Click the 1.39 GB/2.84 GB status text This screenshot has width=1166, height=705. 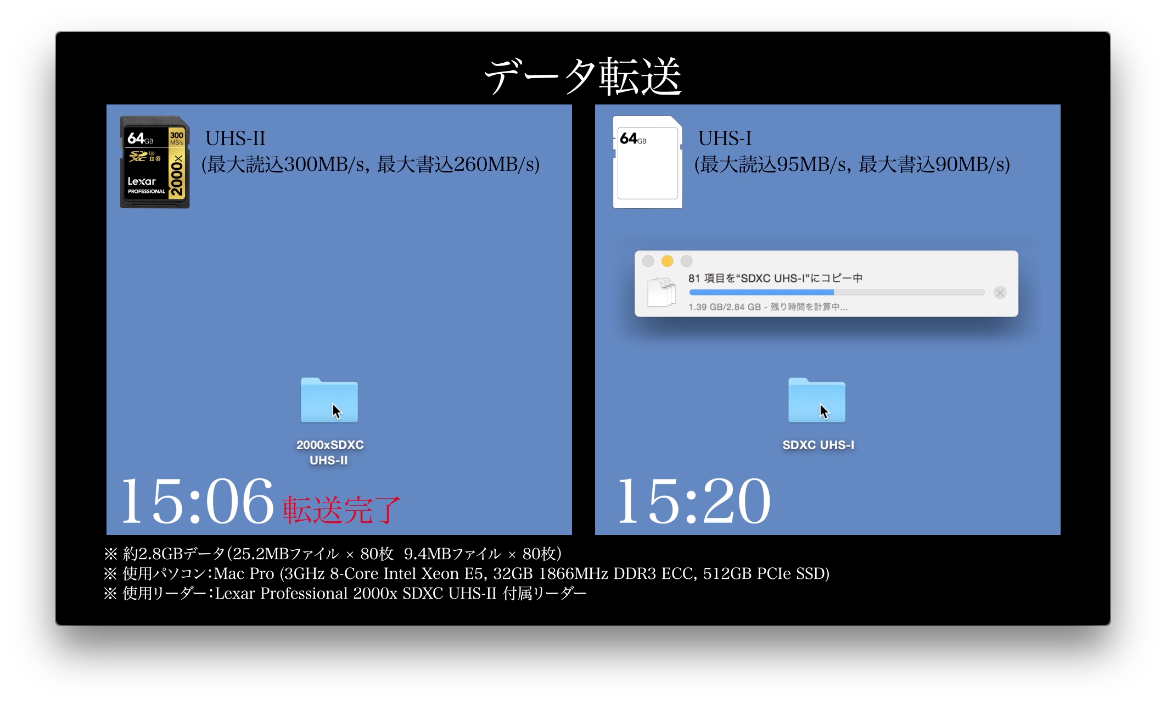[x=767, y=307]
